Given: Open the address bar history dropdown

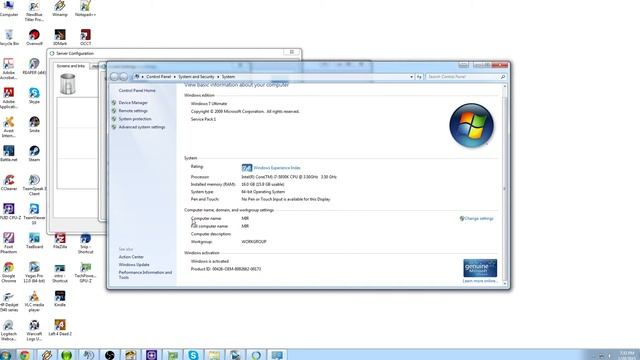Looking at the screenshot, I should coord(411,77).
